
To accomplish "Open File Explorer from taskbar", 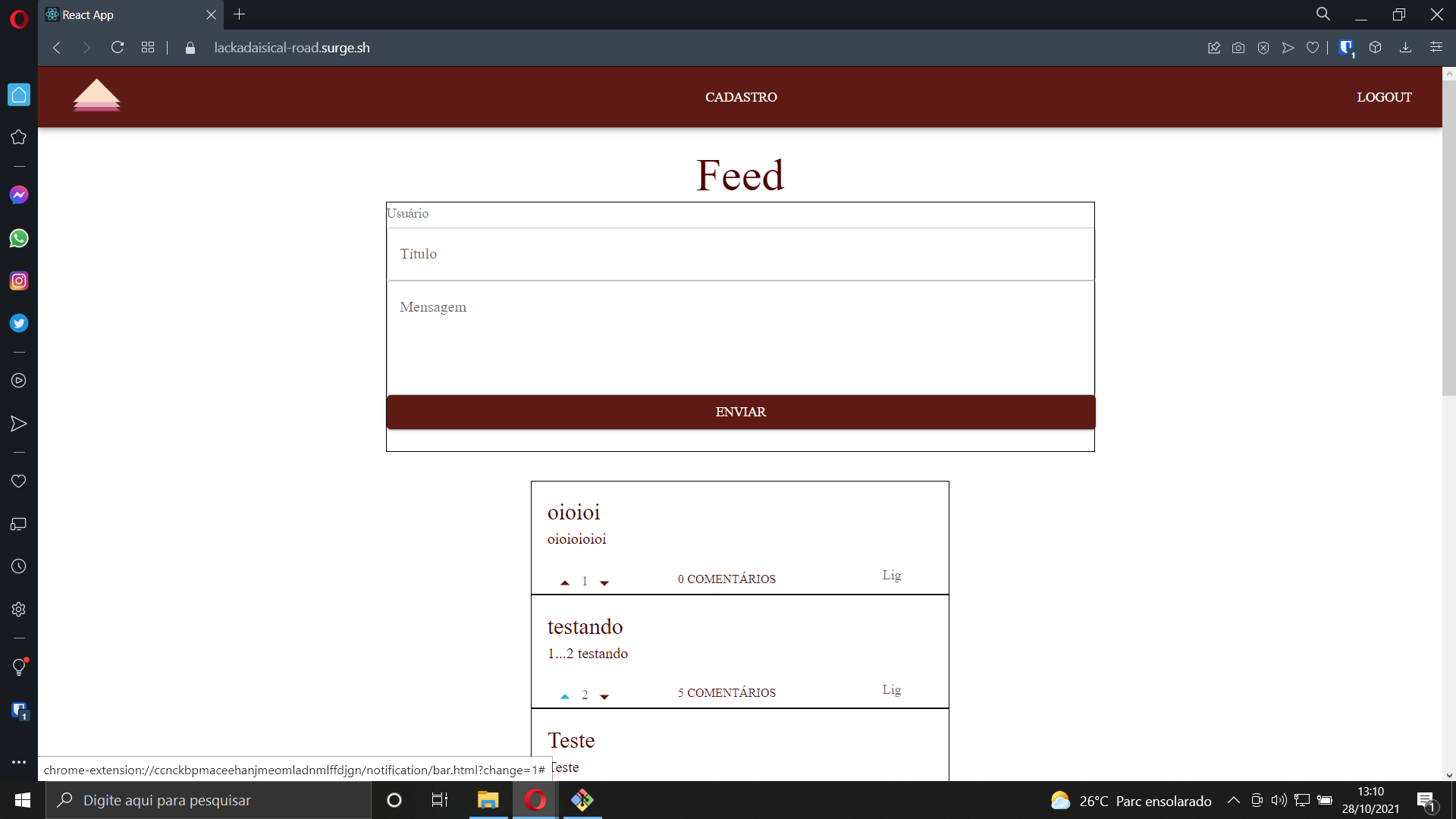I will point(488,800).
